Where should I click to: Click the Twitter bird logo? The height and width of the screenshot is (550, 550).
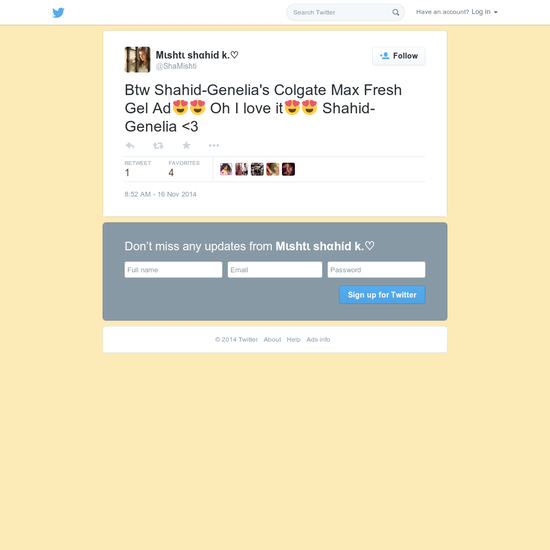(x=58, y=13)
